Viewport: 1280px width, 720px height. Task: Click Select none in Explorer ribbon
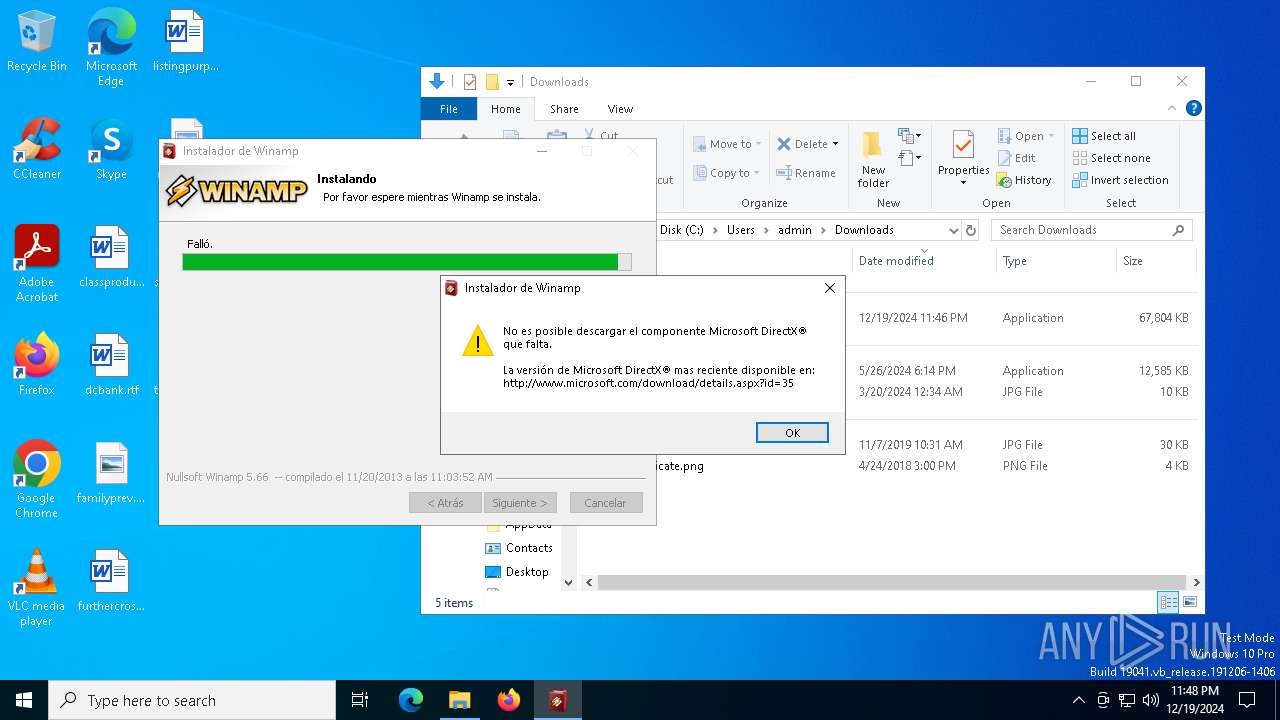[1111, 158]
